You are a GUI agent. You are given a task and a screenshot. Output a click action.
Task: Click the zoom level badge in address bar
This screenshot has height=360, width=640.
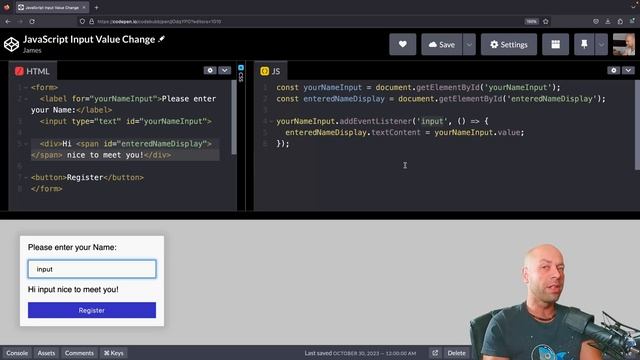click(x=531, y=21)
